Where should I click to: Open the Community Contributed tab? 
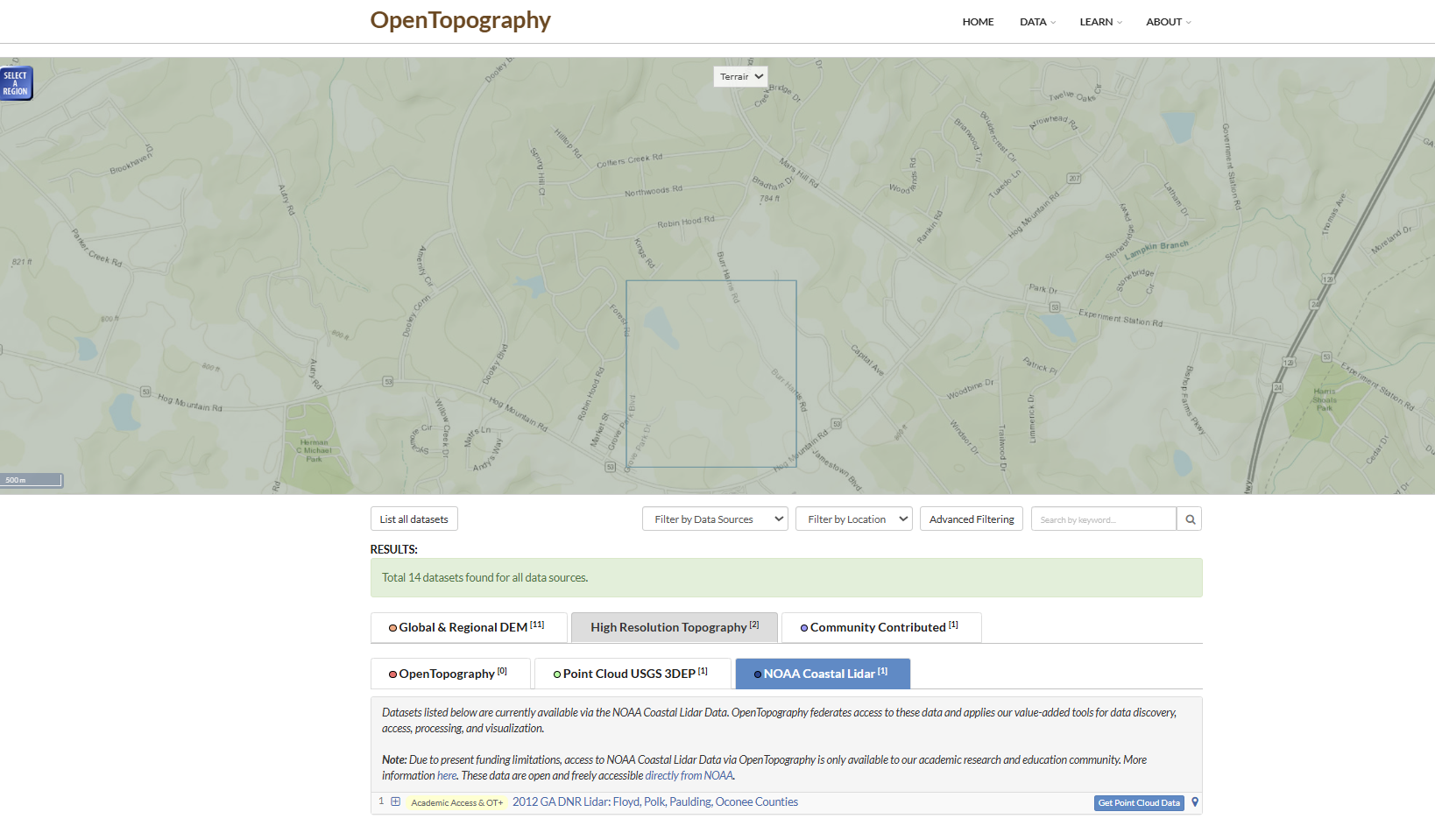tap(881, 627)
